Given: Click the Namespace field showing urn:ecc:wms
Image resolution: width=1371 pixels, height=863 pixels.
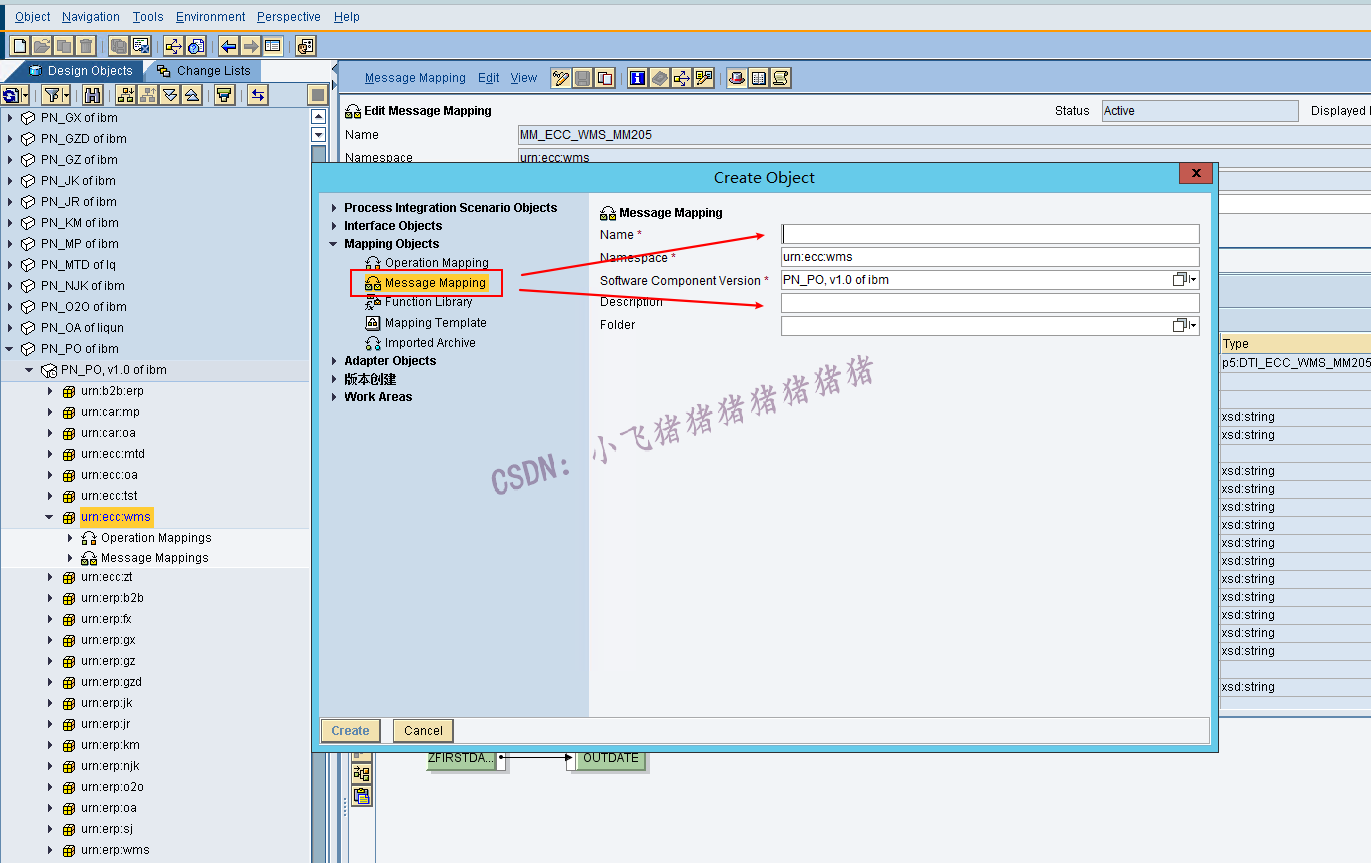Looking at the screenshot, I should pos(990,257).
